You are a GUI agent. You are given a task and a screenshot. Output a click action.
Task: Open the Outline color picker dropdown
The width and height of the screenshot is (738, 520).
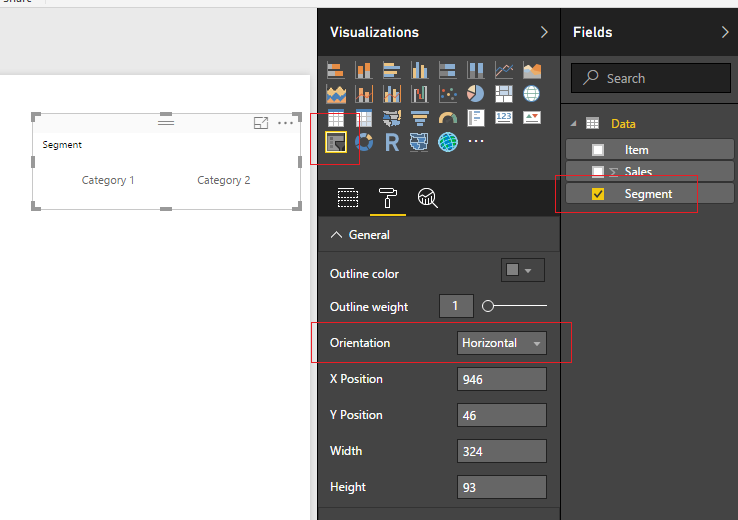[522, 270]
